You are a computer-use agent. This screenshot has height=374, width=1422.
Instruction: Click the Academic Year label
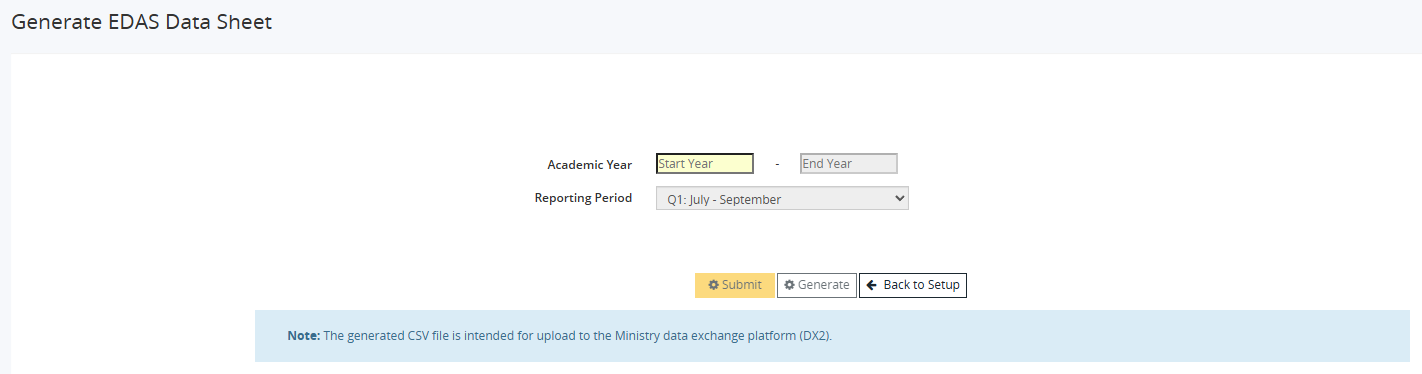pos(589,165)
